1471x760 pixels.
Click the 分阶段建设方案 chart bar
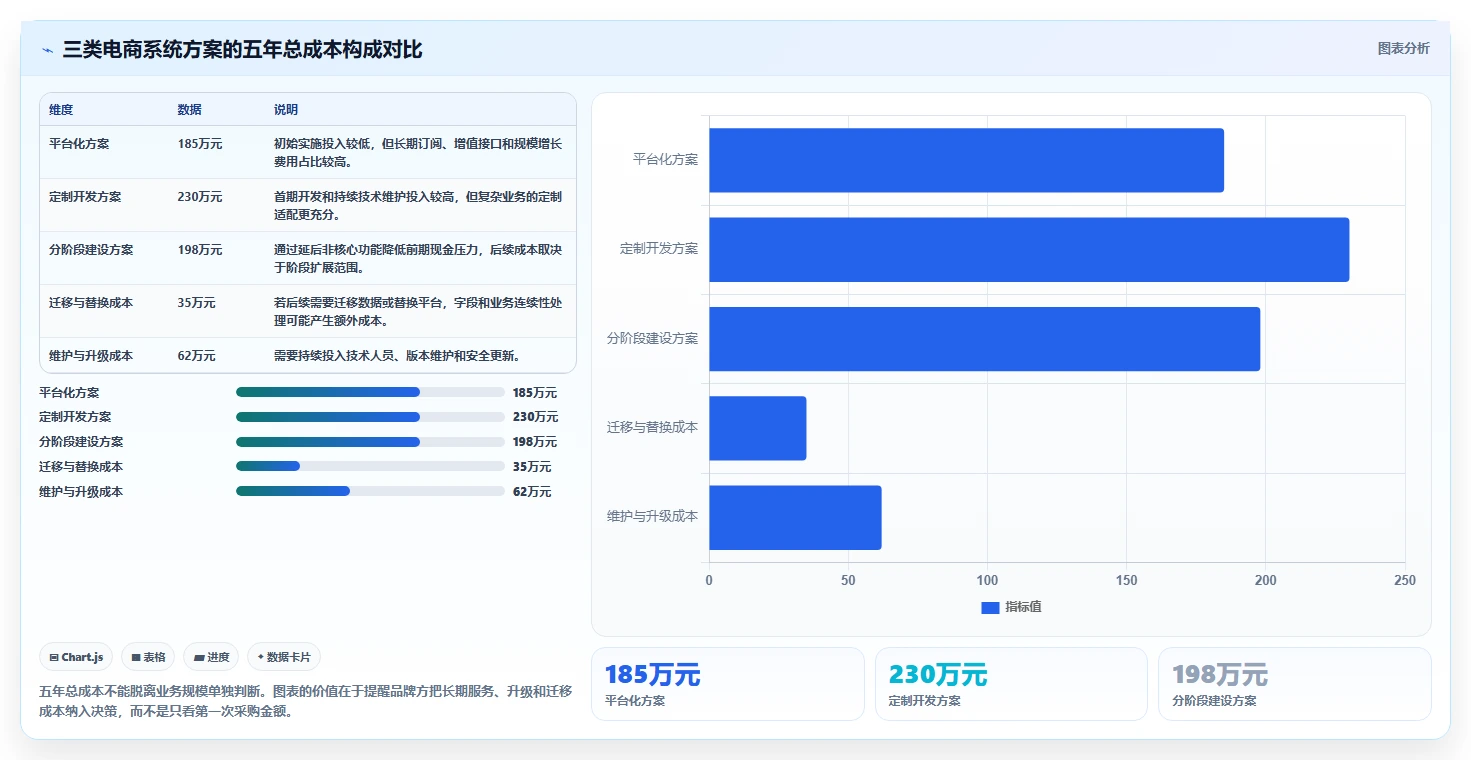[x=984, y=339]
